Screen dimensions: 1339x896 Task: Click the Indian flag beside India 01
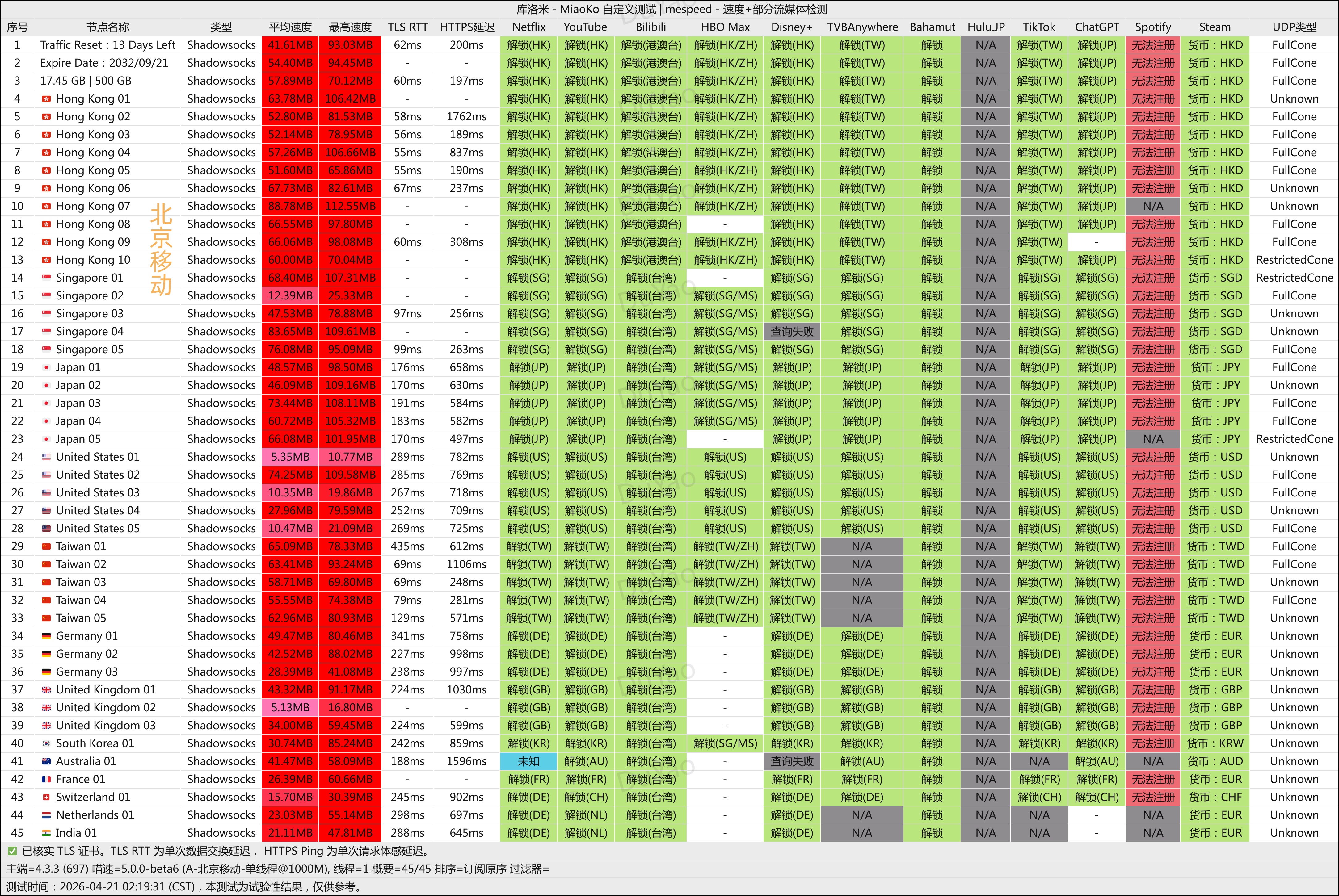[x=46, y=833]
